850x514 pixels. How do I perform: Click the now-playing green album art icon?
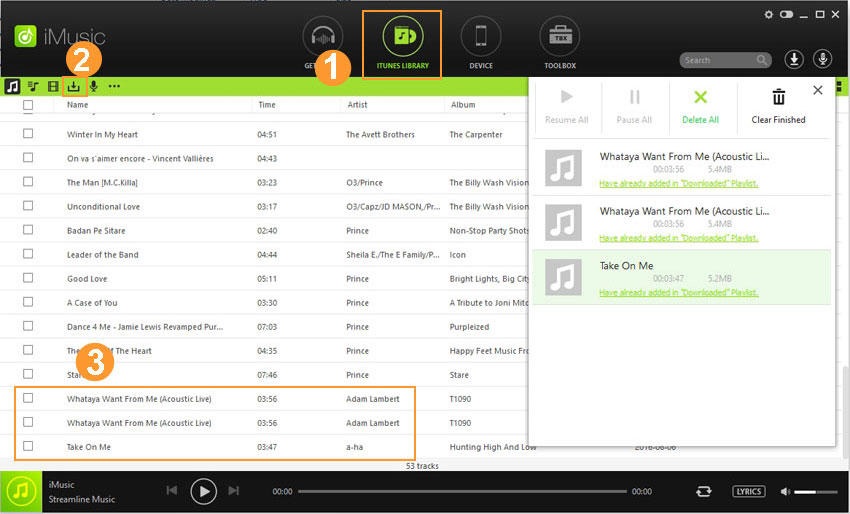(x=21, y=492)
